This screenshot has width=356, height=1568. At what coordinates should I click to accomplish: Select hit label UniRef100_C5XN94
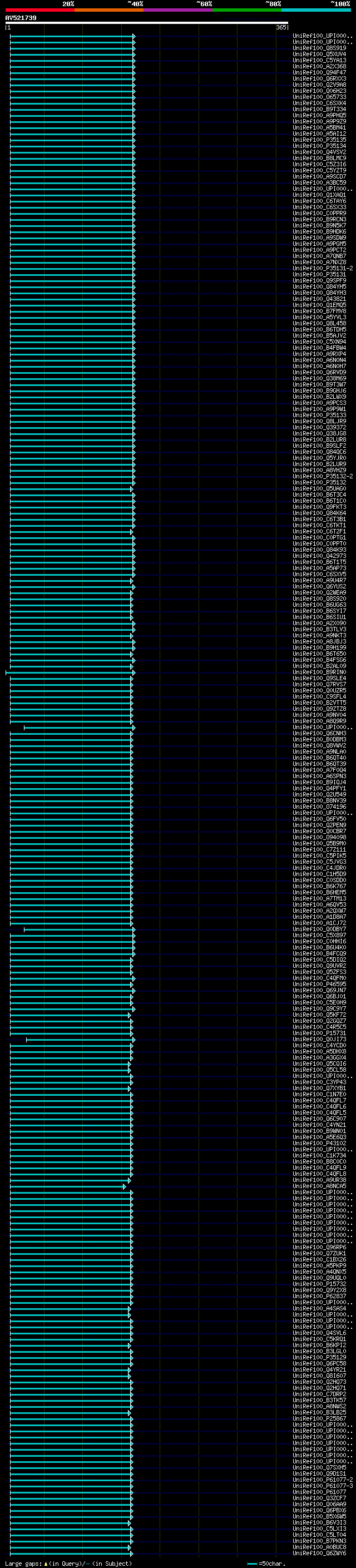319,342
